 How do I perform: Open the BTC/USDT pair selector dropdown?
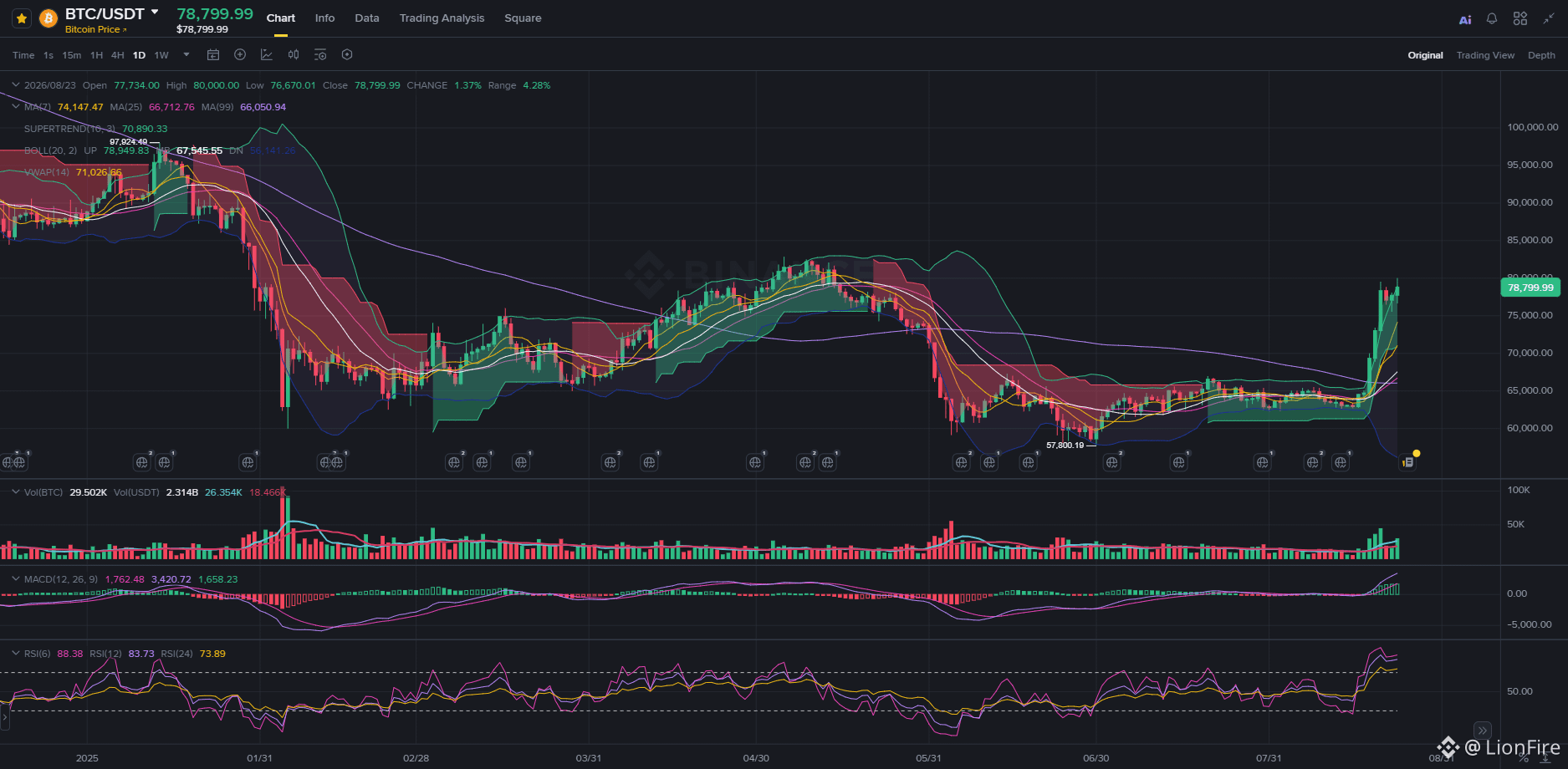coord(155,13)
